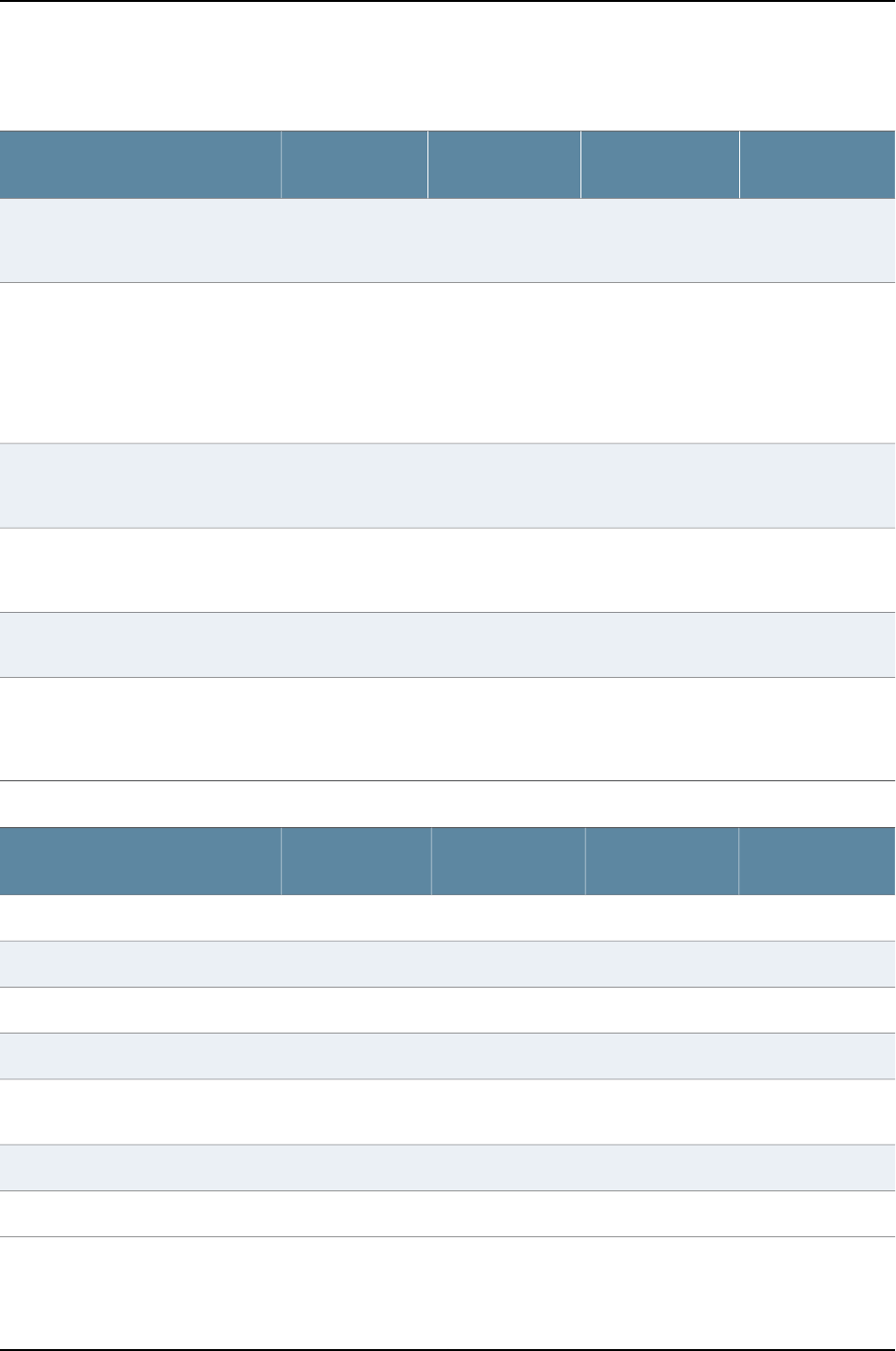The height and width of the screenshot is (1351, 896).
Task: Select the upper table's third body row
Action: 448,485
